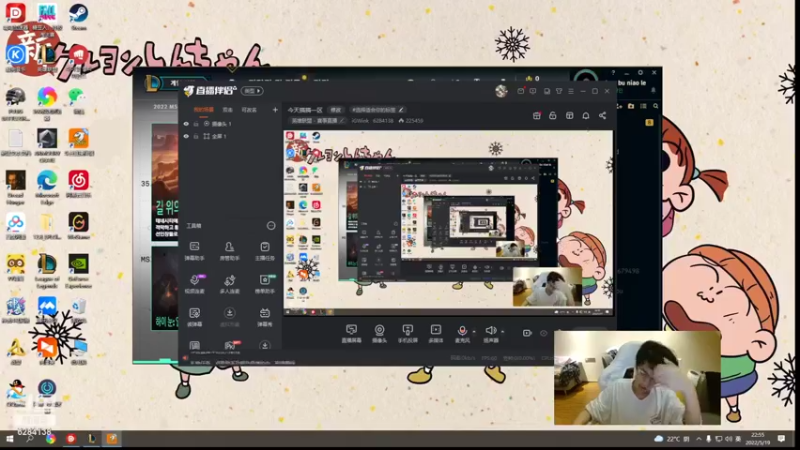Open the notifications bell above the preview
The width and height of the screenshot is (800, 450).
tap(586, 116)
